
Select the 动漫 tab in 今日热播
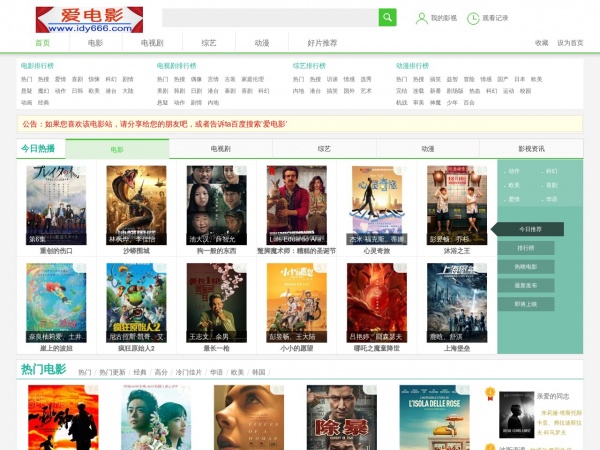pyautogui.click(x=427, y=148)
